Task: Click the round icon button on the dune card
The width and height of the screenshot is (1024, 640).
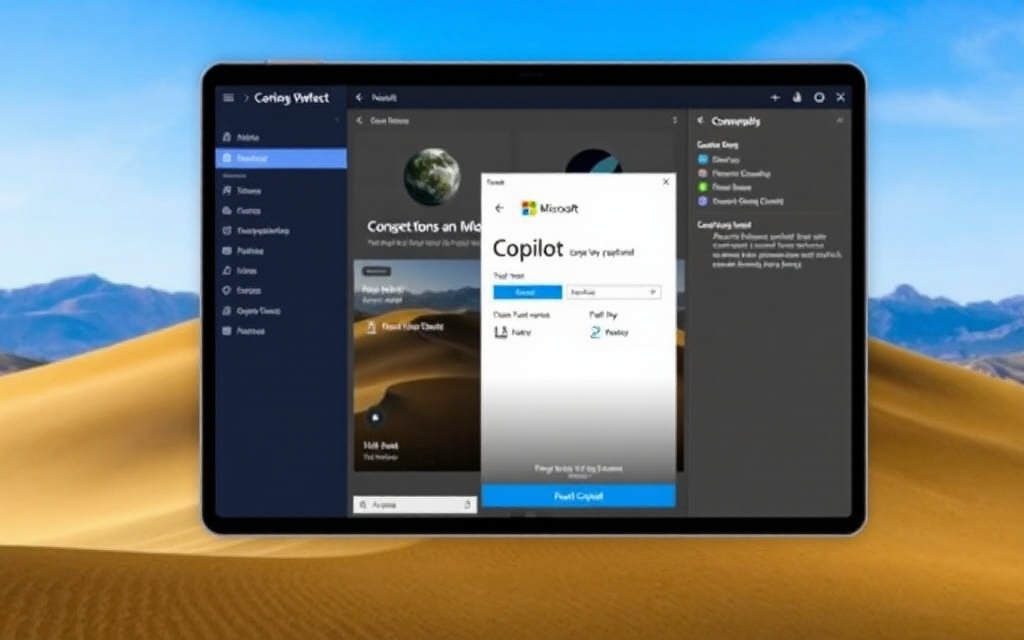Action: 376,417
